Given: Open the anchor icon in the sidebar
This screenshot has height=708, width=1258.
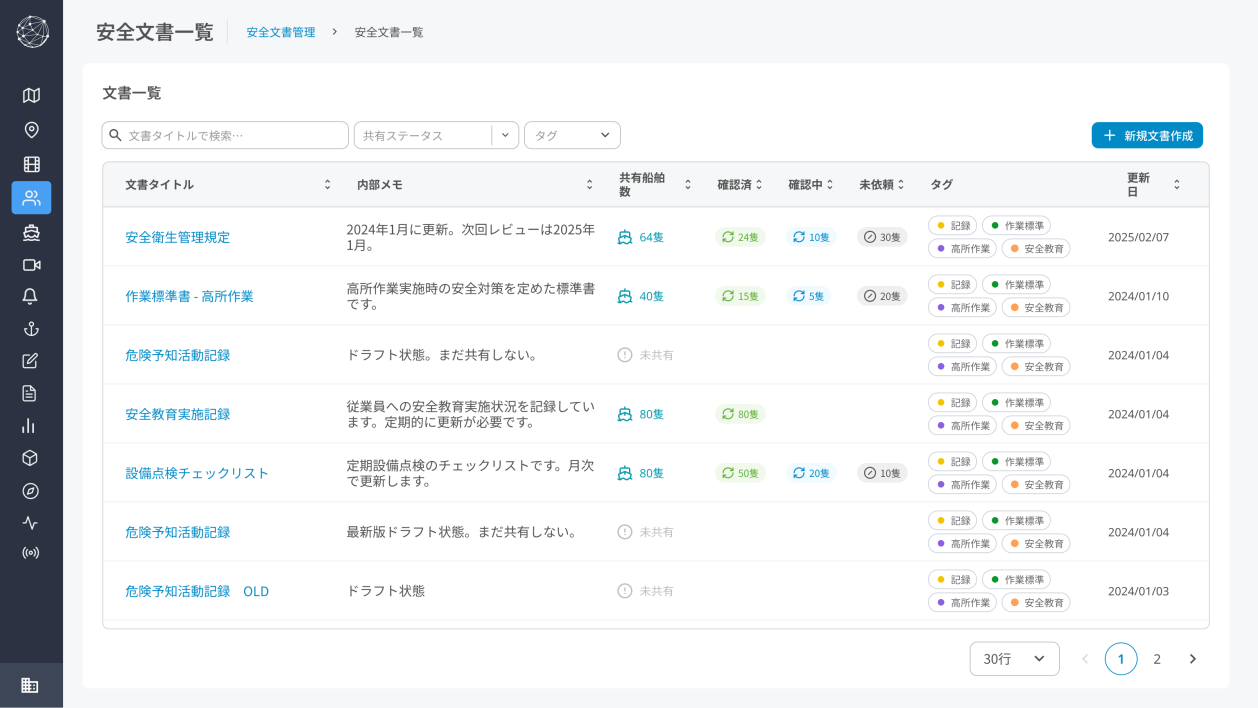Looking at the screenshot, I should click(31, 329).
